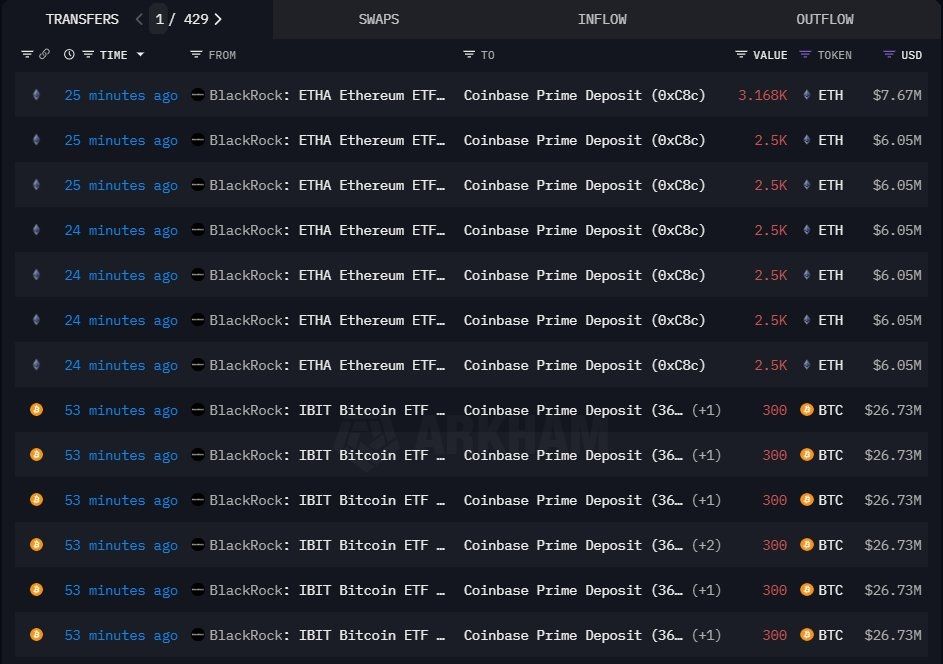Open Coinbase Prime Deposit (0xC8c) in first row

(x=584, y=95)
